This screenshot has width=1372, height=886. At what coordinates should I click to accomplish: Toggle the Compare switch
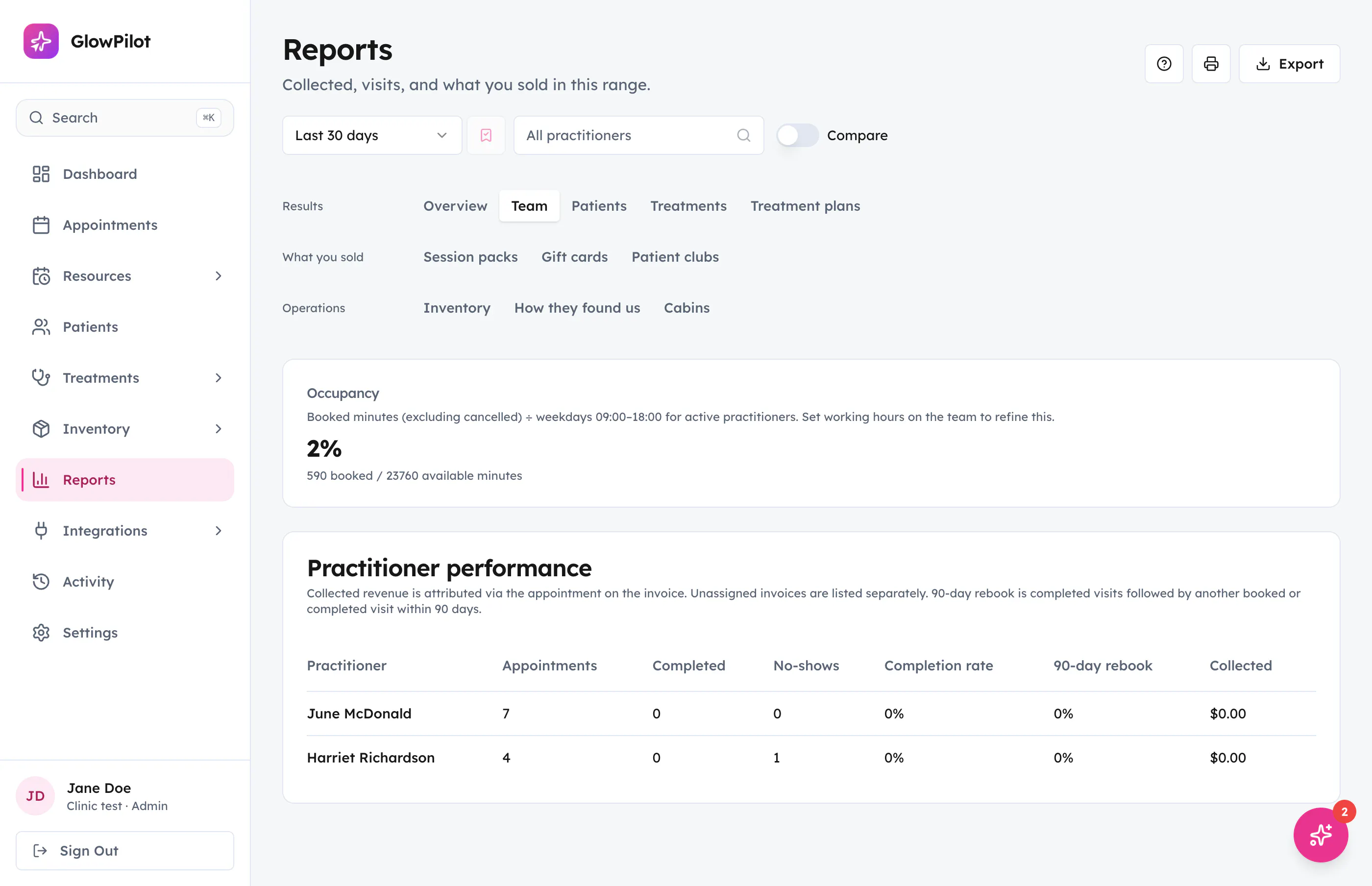[797, 135]
